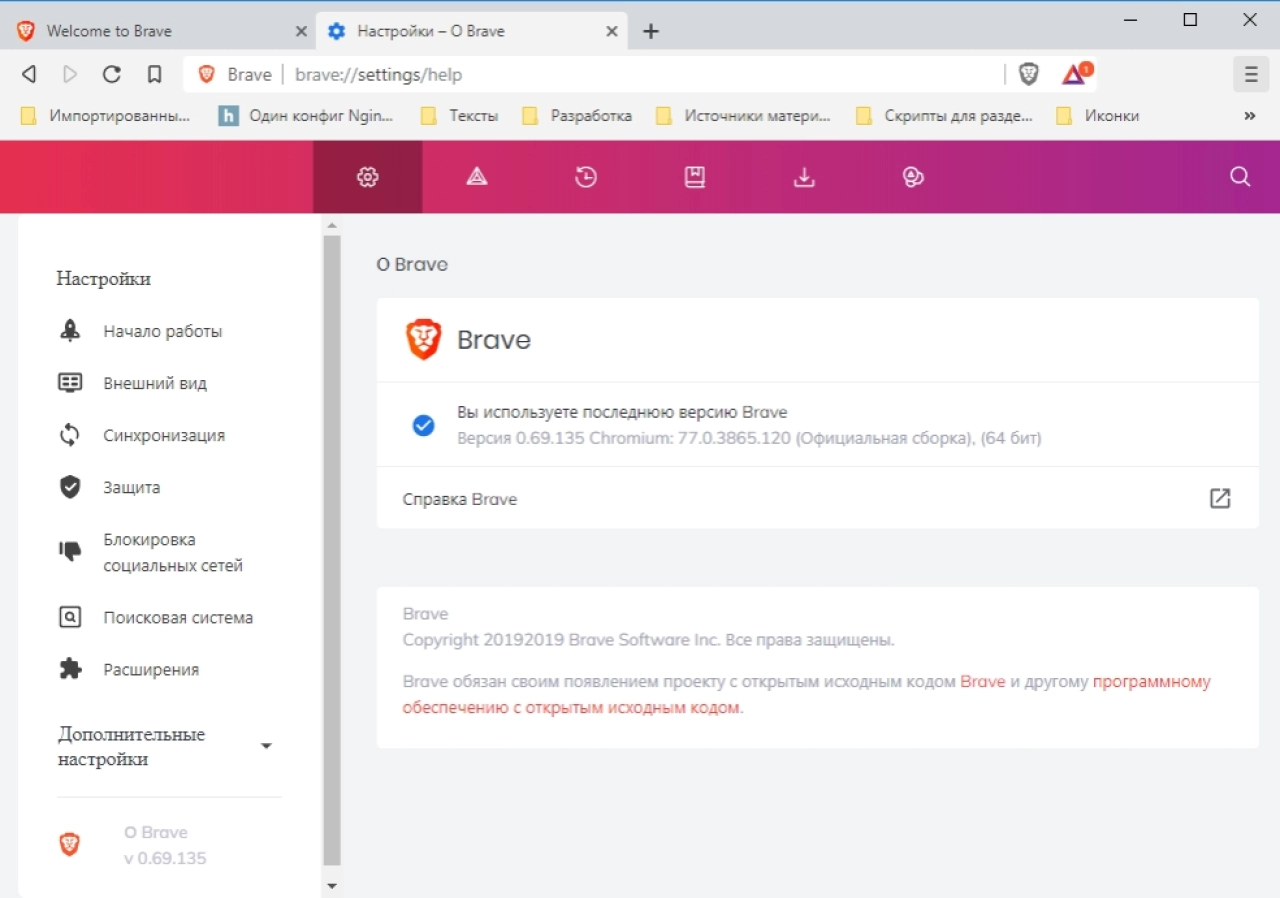Click the Copyright 20192019 Brave Software text
The width and height of the screenshot is (1280, 898).
648,640
